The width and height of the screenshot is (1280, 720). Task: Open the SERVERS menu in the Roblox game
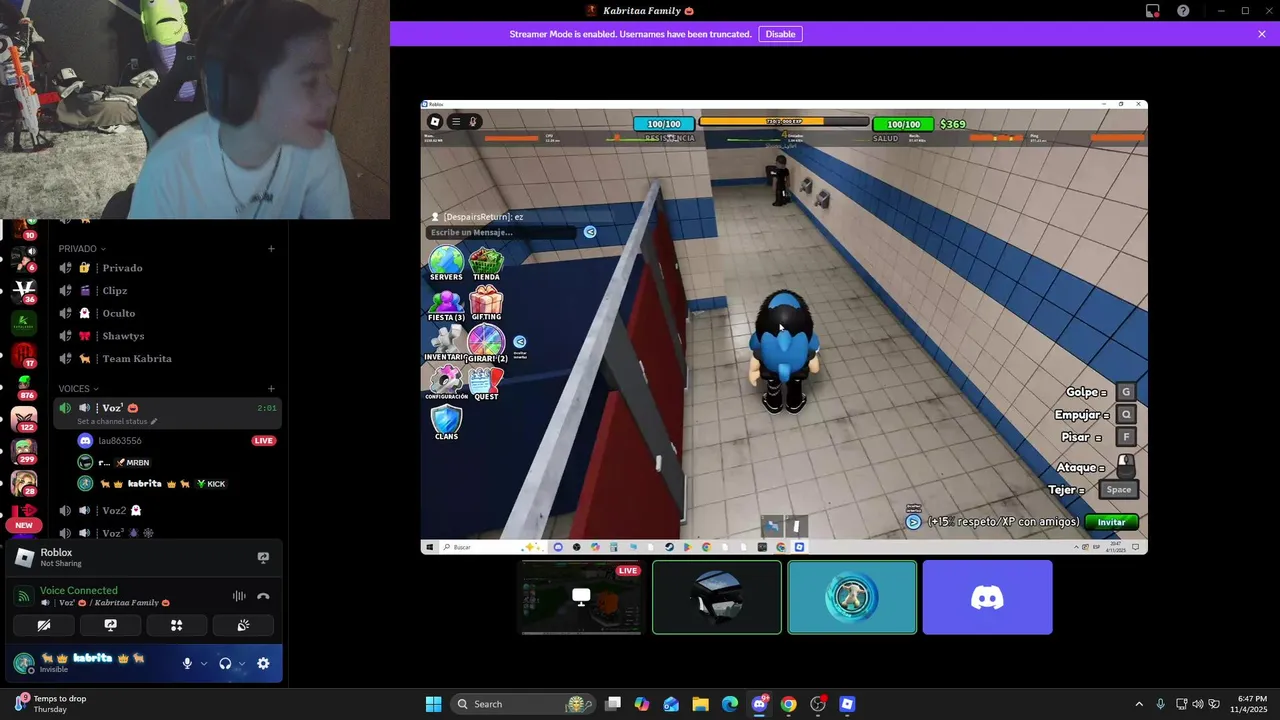(446, 264)
